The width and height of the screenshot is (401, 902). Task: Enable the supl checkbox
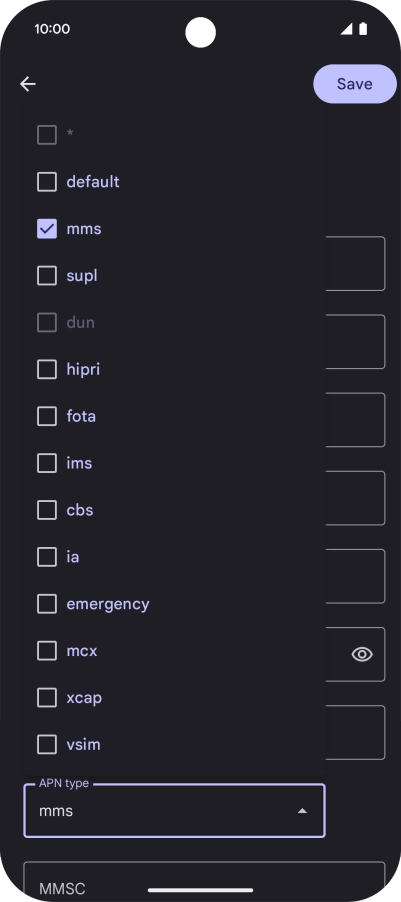[x=47, y=276]
